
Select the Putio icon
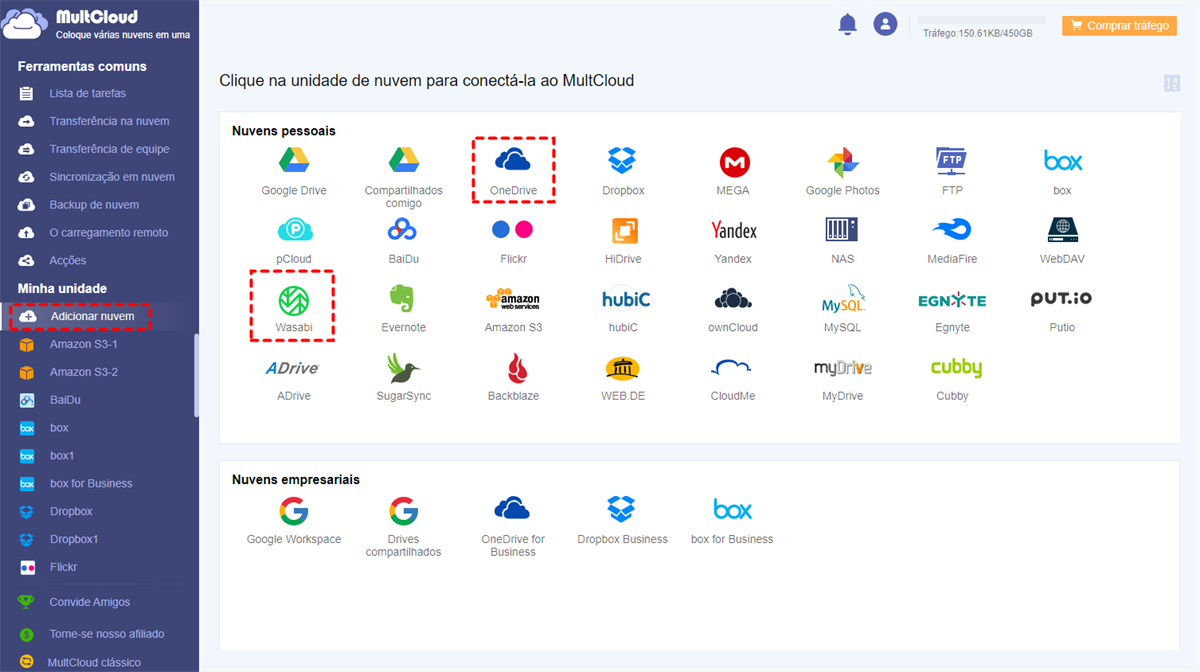1062,299
